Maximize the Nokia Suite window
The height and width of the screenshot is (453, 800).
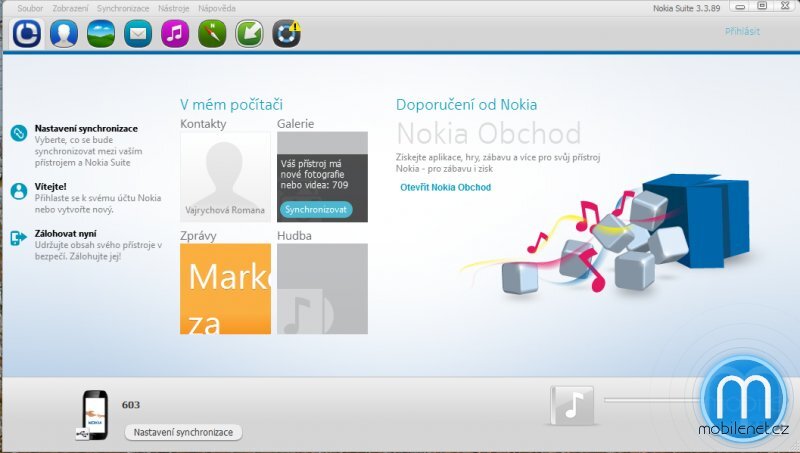point(762,6)
